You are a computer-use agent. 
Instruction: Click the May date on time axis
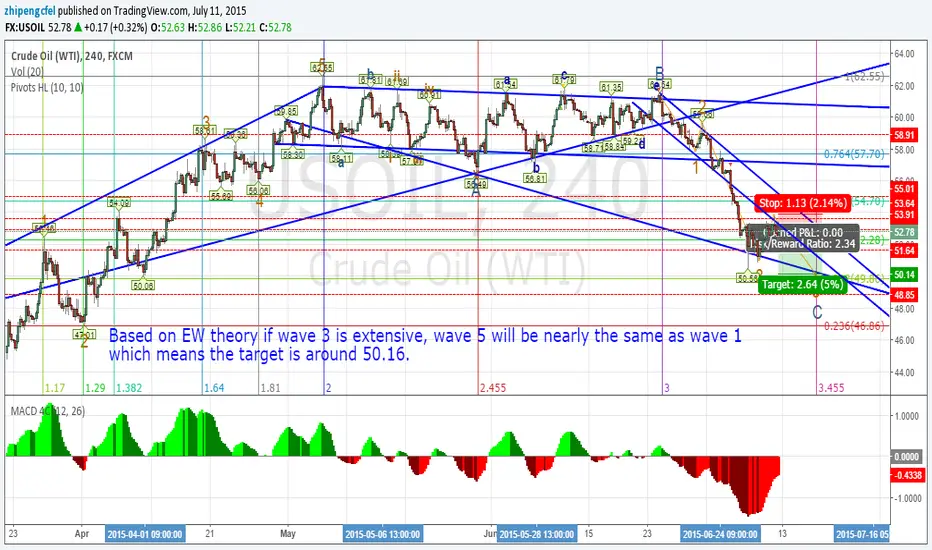[288, 533]
